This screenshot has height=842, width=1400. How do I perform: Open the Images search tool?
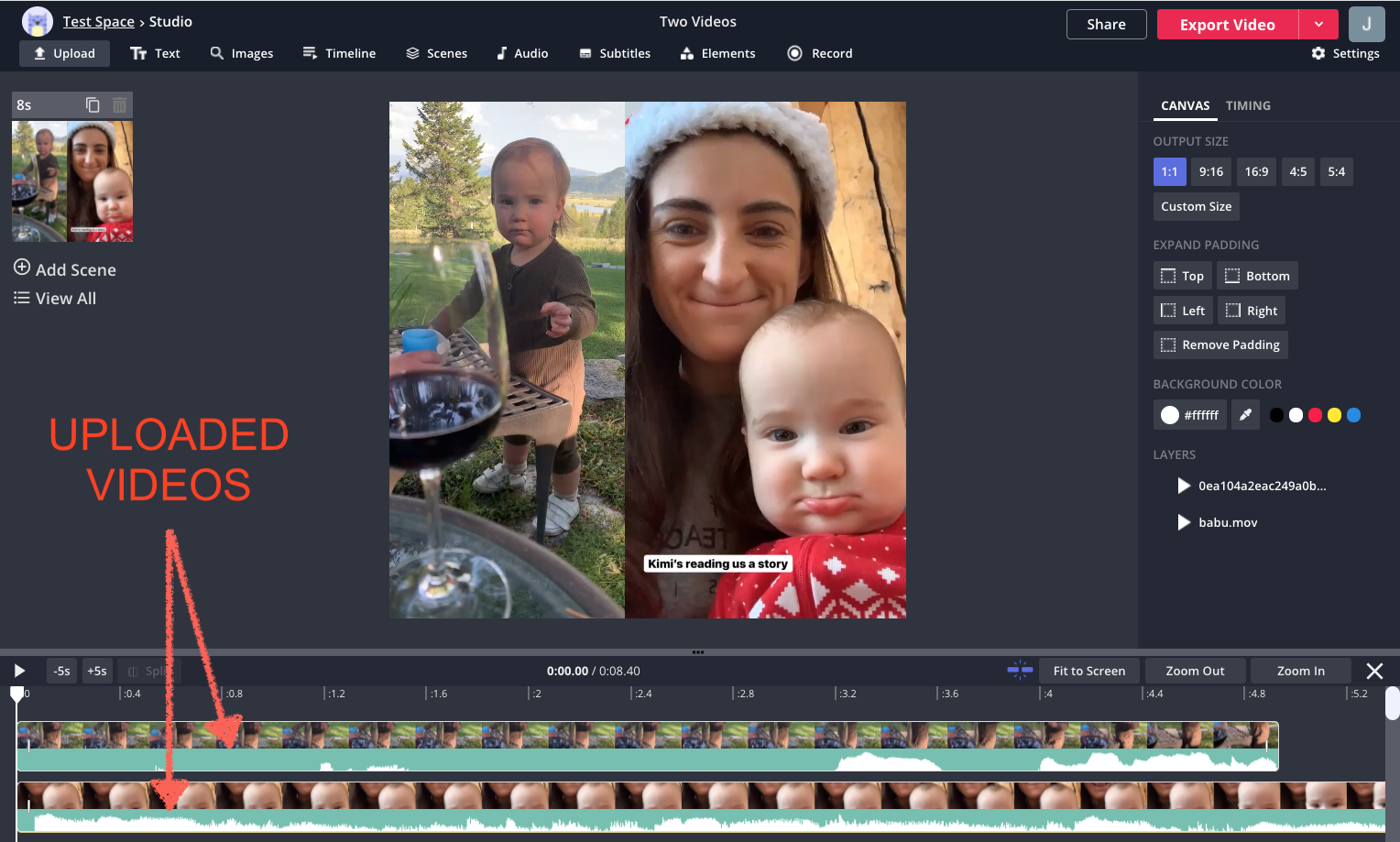coord(242,53)
